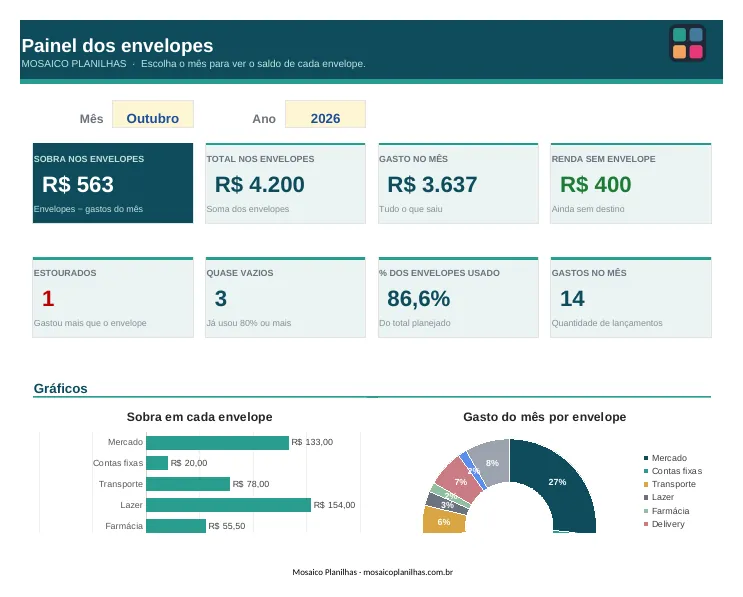Select the Farmácia bar in the chart

(x=176, y=526)
